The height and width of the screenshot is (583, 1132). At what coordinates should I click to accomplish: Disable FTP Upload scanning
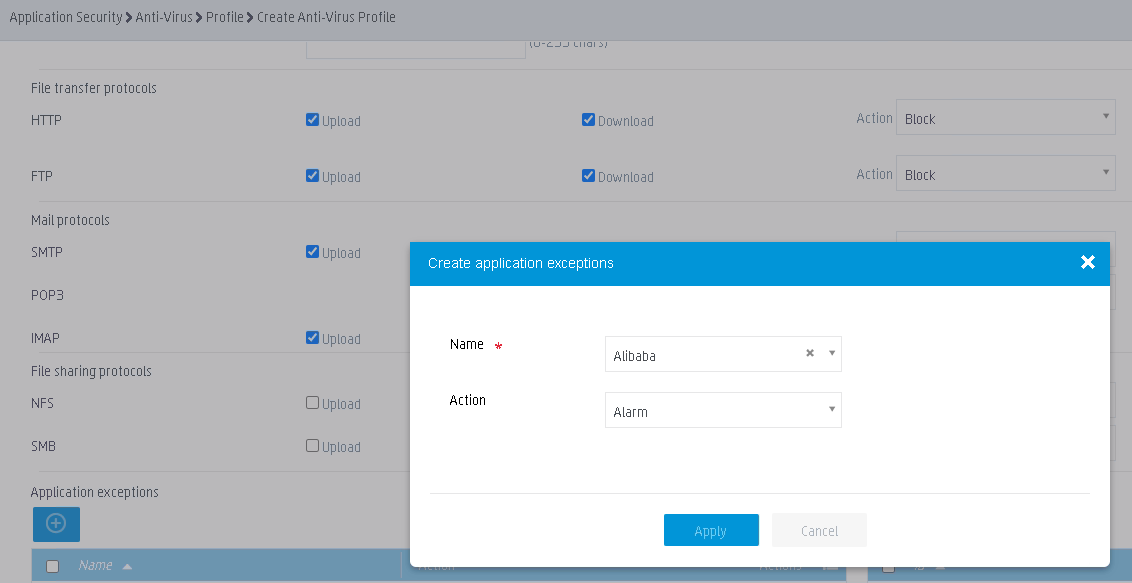click(313, 176)
